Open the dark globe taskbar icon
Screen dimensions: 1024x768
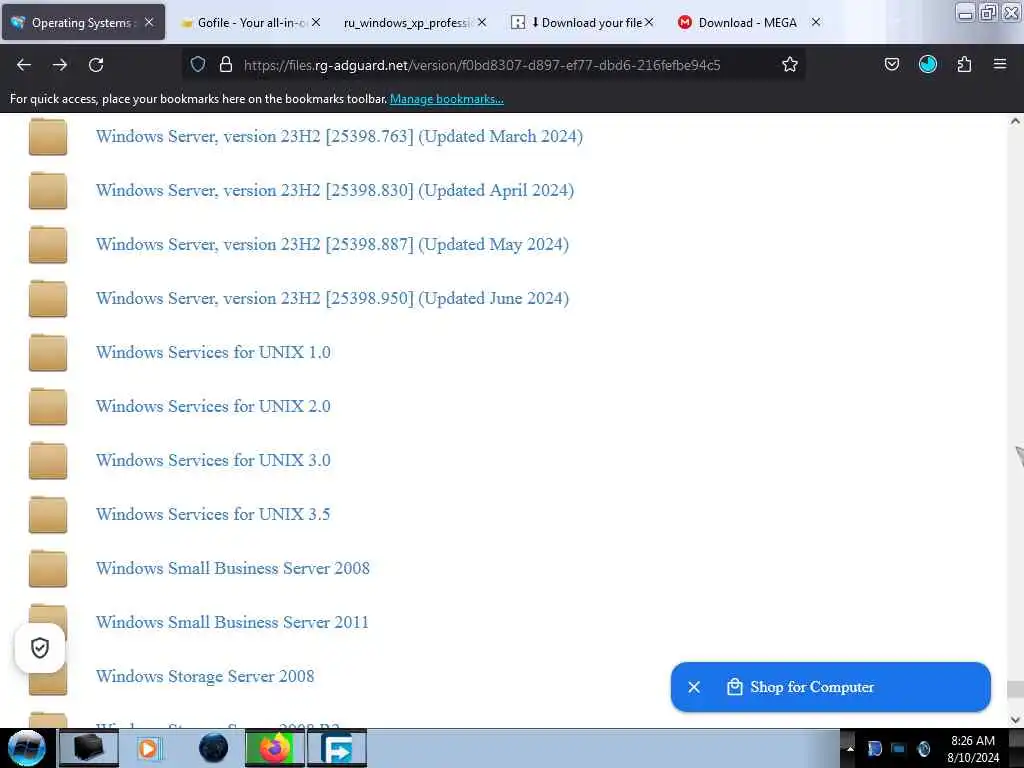(213, 748)
